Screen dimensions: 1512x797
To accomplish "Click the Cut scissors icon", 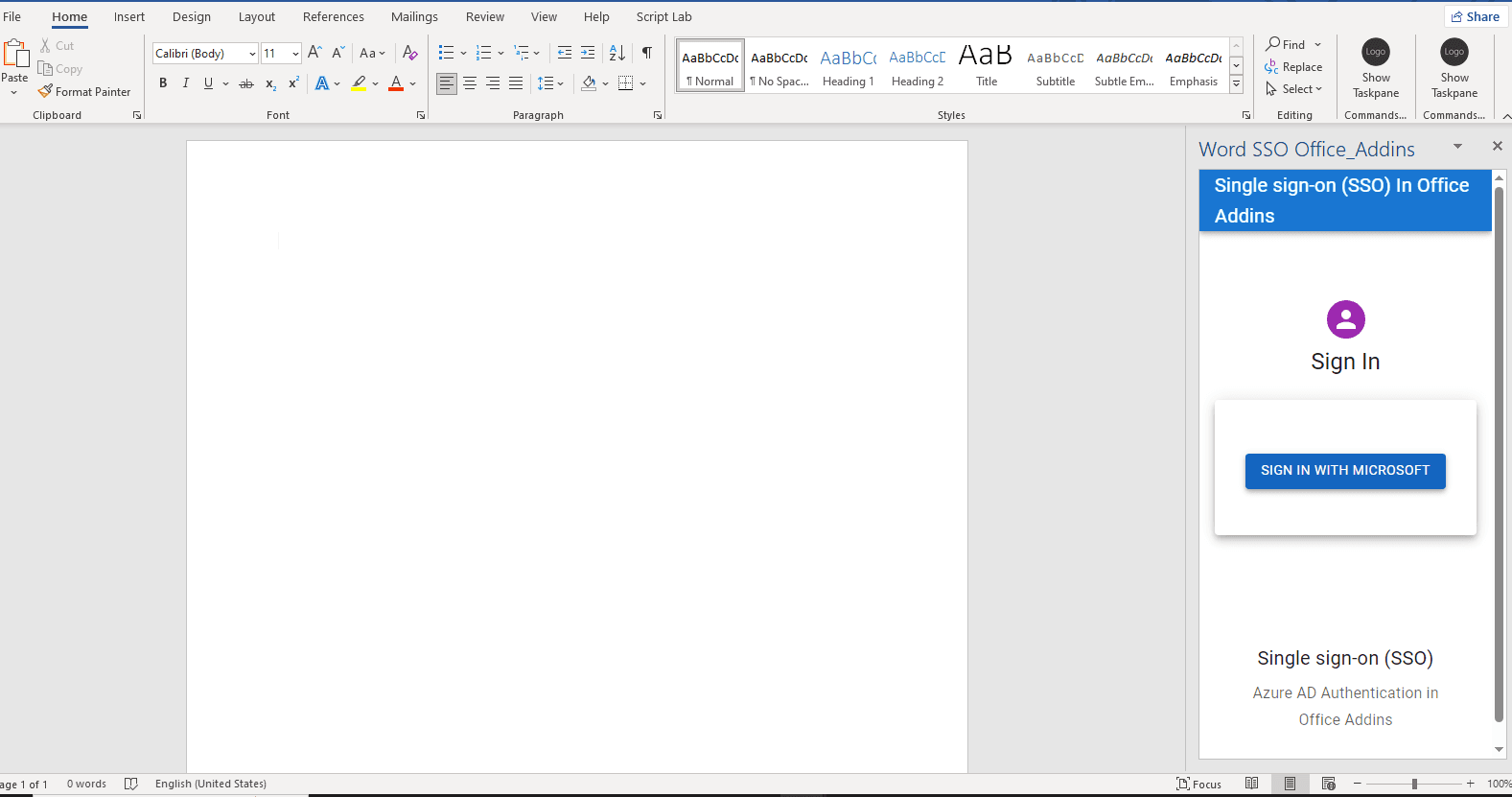I will (x=45, y=45).
